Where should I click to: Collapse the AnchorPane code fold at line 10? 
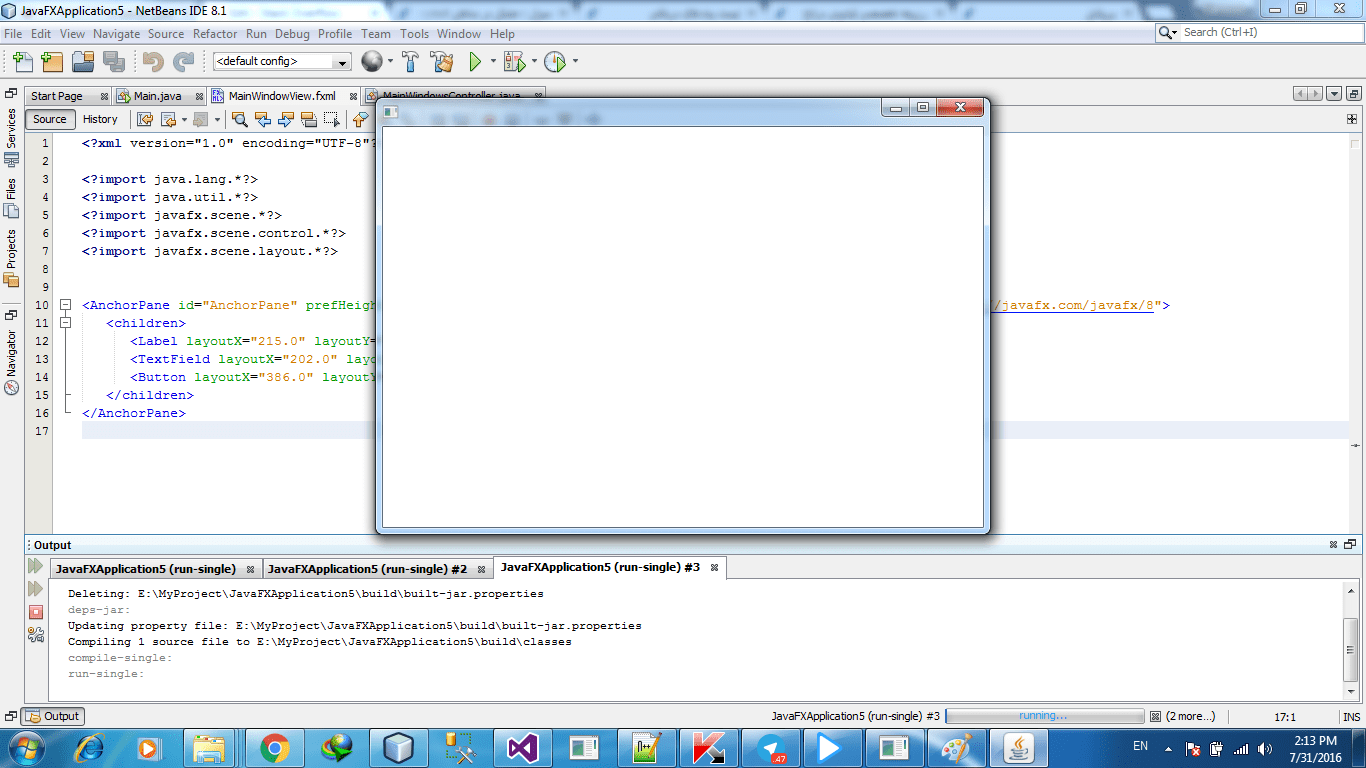65,305
